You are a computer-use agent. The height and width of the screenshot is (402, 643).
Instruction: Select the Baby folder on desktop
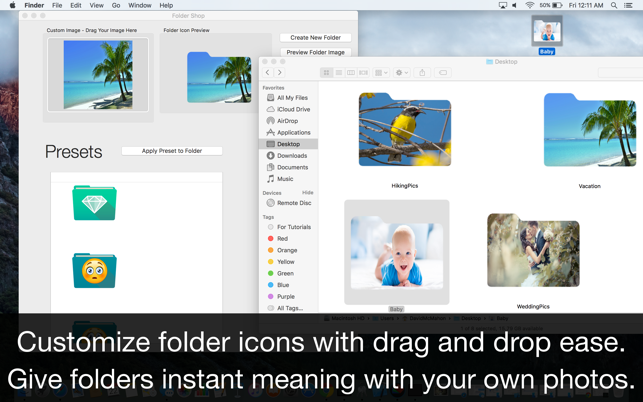[547, 30]
